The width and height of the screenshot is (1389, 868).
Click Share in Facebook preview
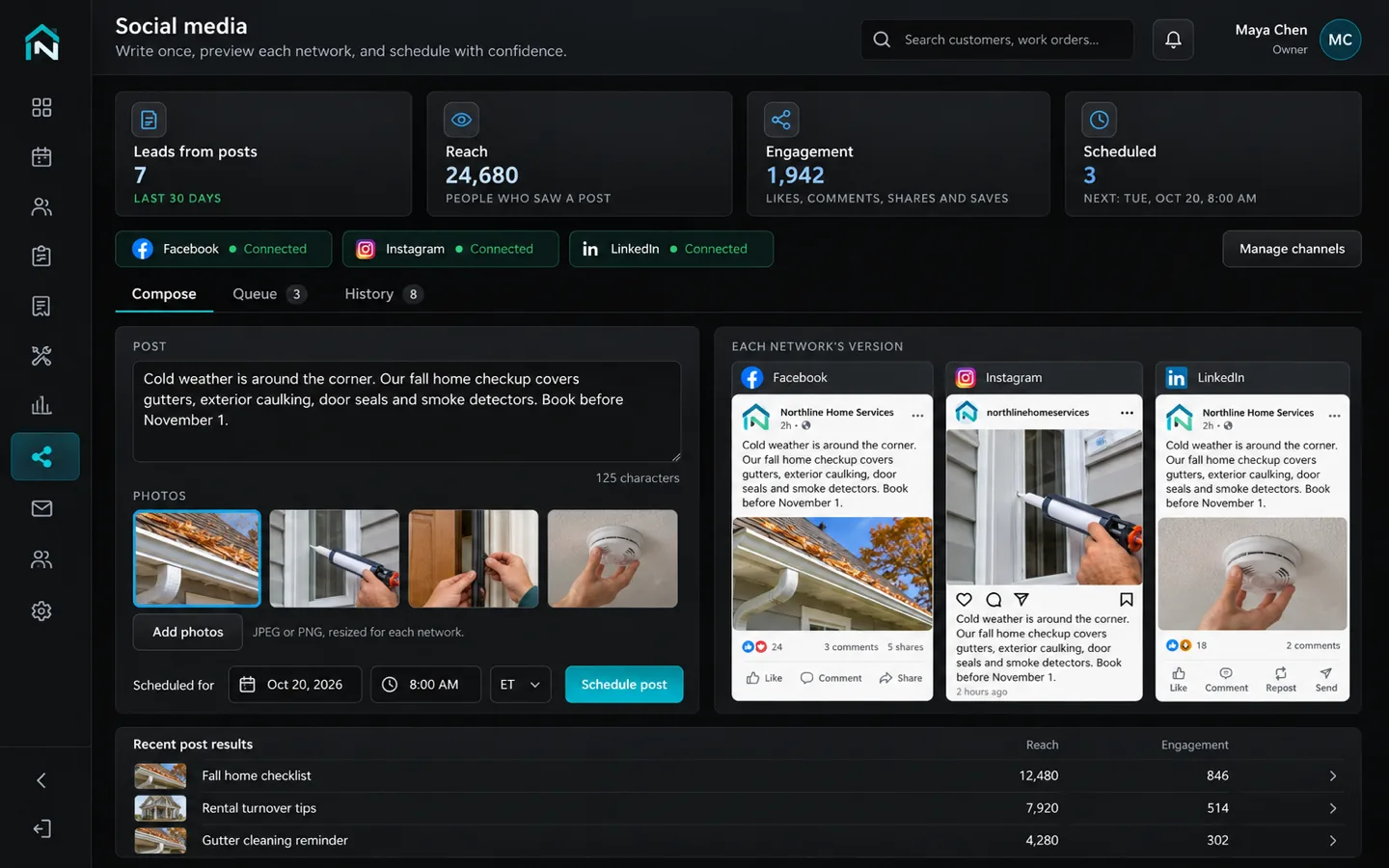pyautogui.click(x=900, y=678)
